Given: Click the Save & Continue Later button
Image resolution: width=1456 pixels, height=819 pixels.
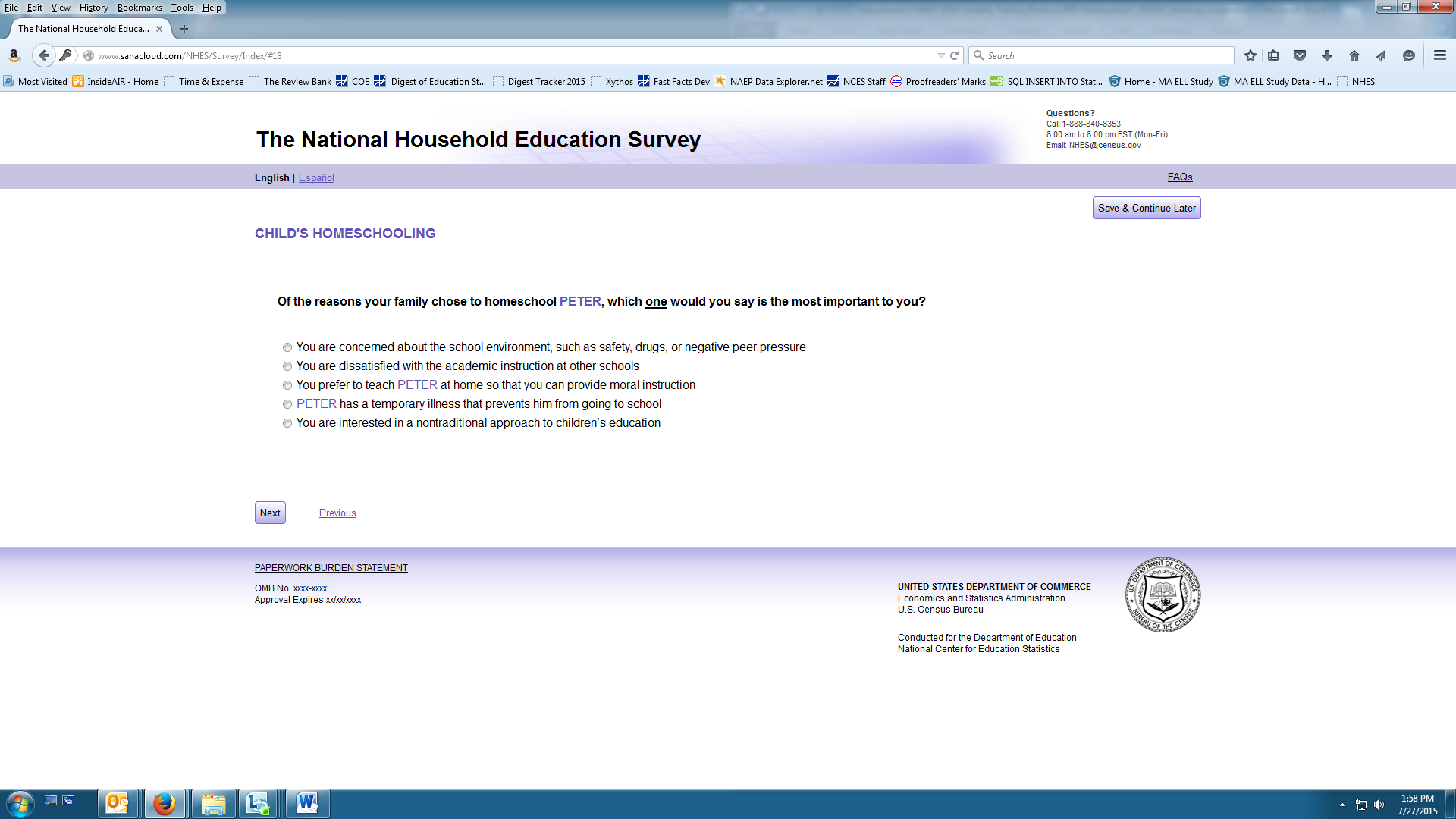Looking at the screenshot, I should pos(1147,208).
